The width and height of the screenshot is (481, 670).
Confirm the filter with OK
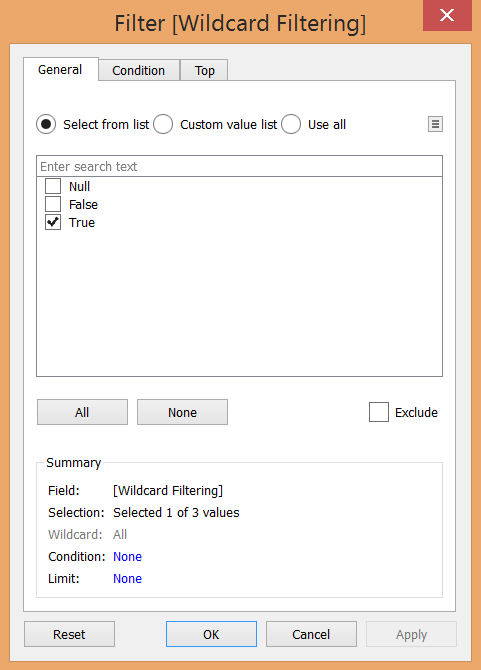point(211,634)
